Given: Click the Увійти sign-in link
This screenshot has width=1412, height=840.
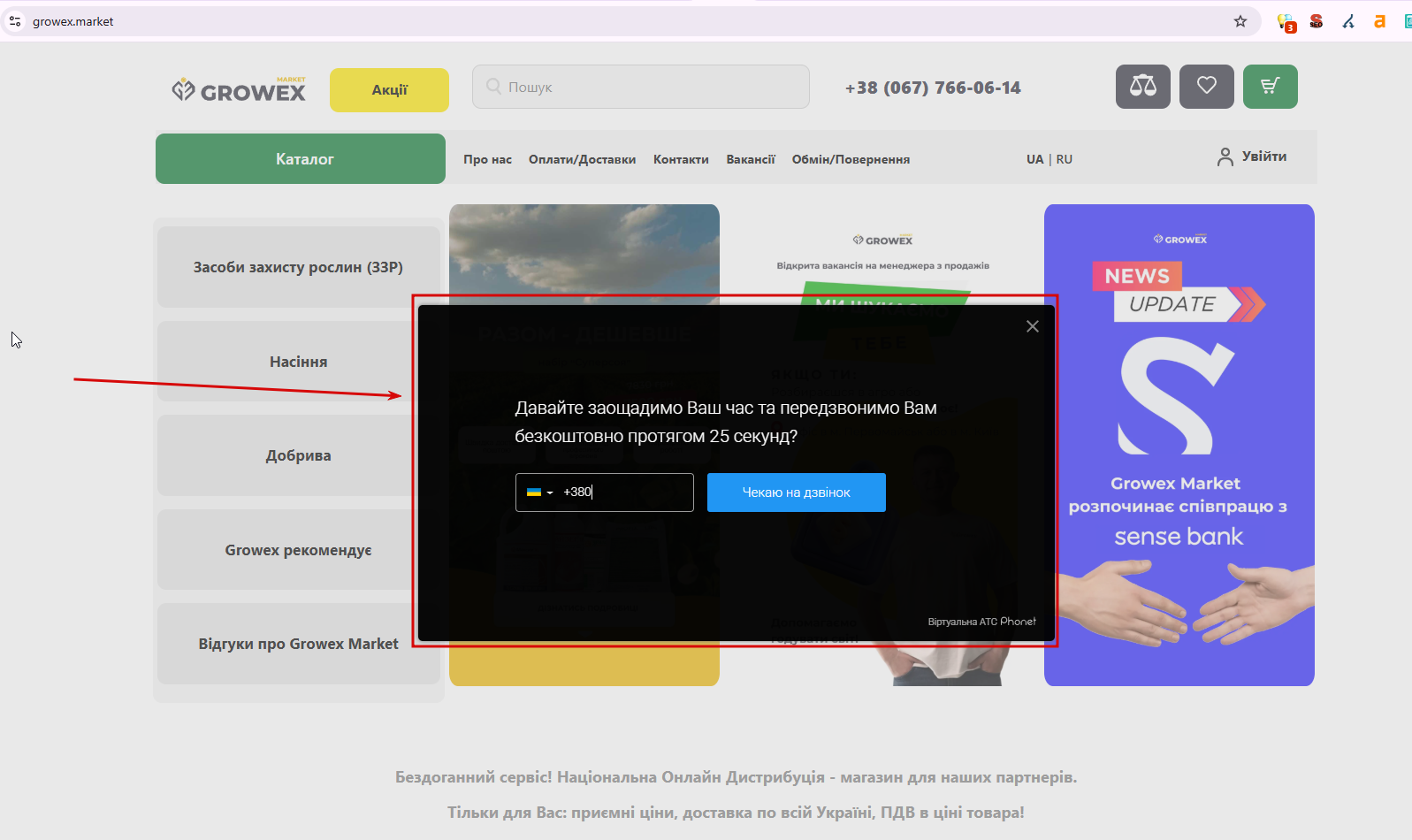Looking at the screenshot, I should pyautogui.click(x=1264, y=157).
